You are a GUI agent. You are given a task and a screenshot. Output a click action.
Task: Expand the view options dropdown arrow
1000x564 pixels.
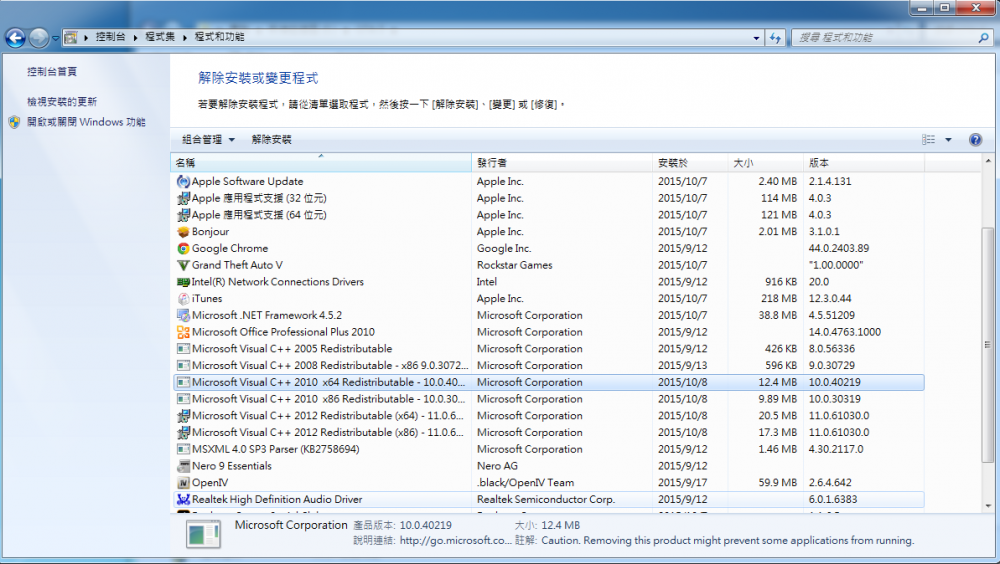[948, 140]
